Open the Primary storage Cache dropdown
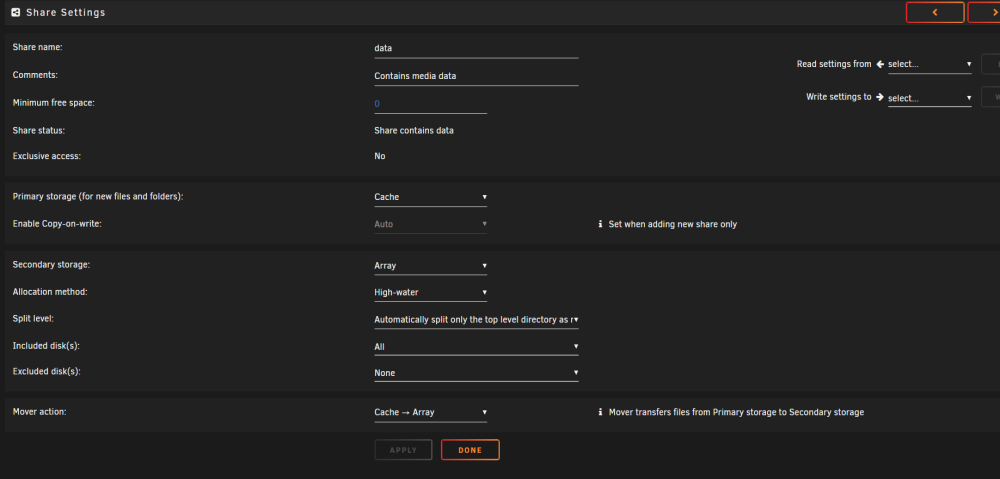Screen dimensions: 1000x479 point(430,197)
